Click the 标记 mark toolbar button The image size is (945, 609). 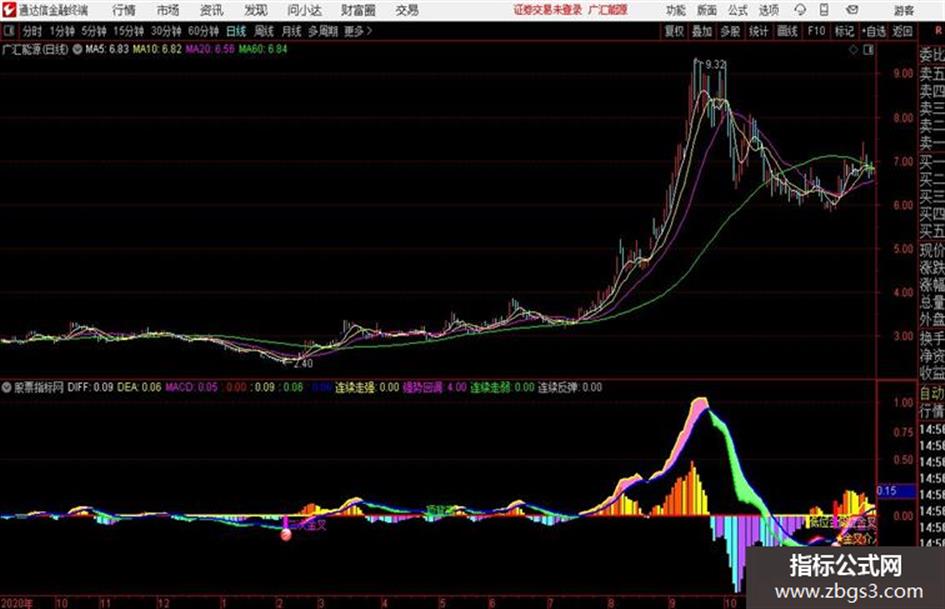tap(844, 31)
